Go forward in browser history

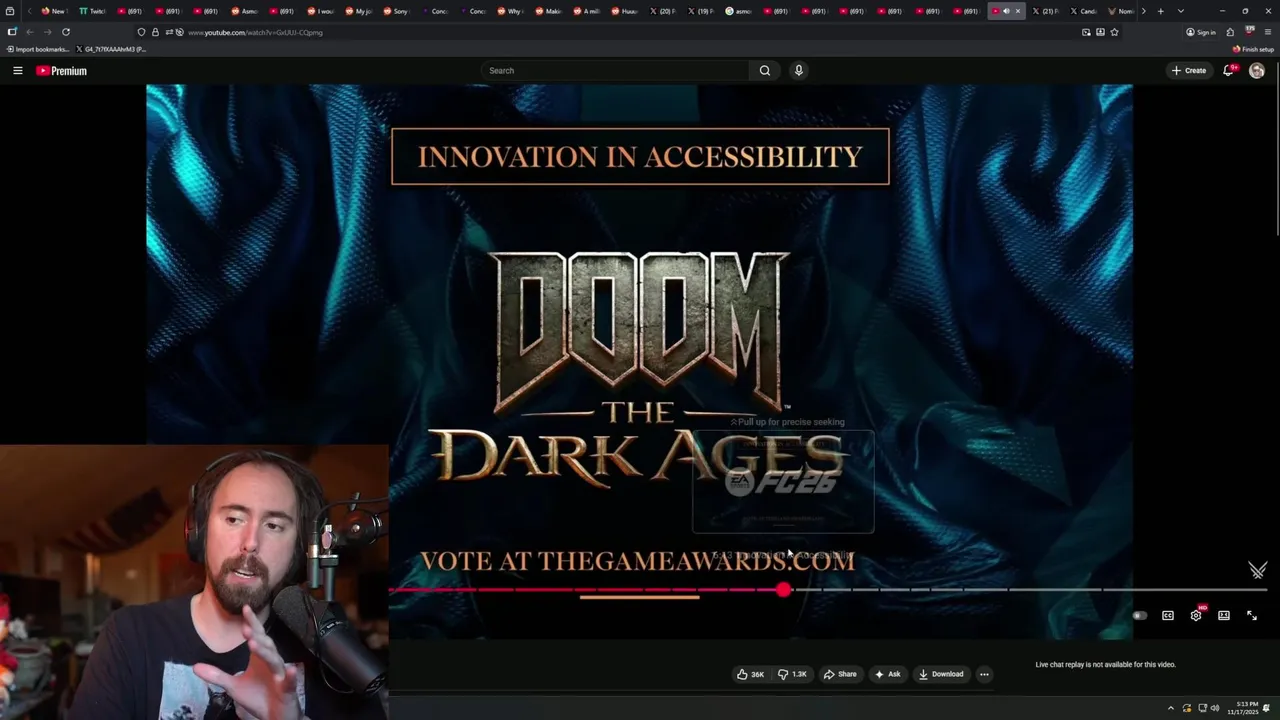[x=47, y=32]
